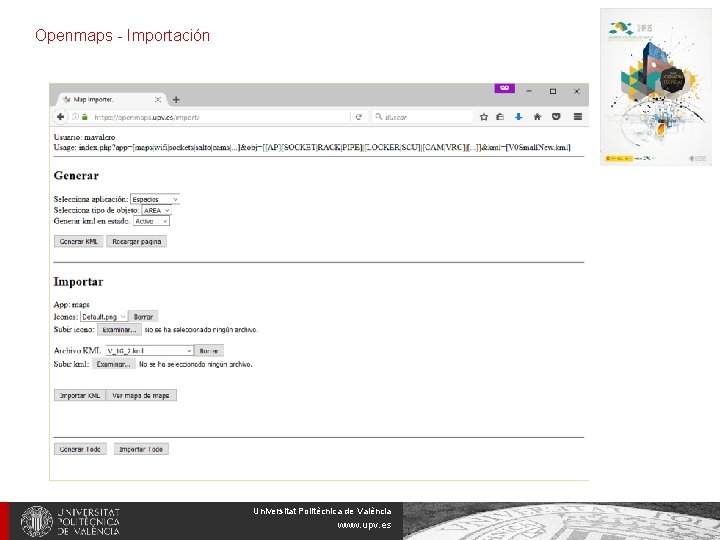Open the Iconos Default.png dropdown
This screenshot has height=540, width=720.
click(x=104, y=317)
